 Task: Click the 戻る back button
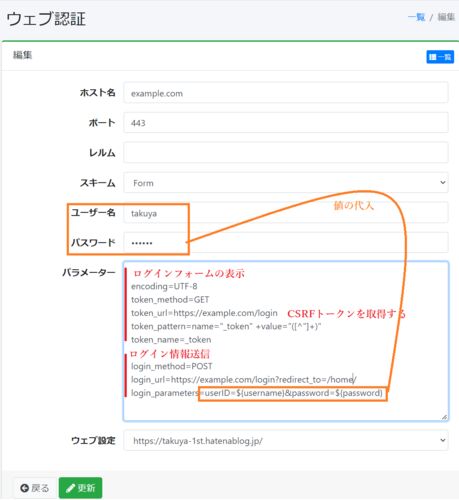35,488
